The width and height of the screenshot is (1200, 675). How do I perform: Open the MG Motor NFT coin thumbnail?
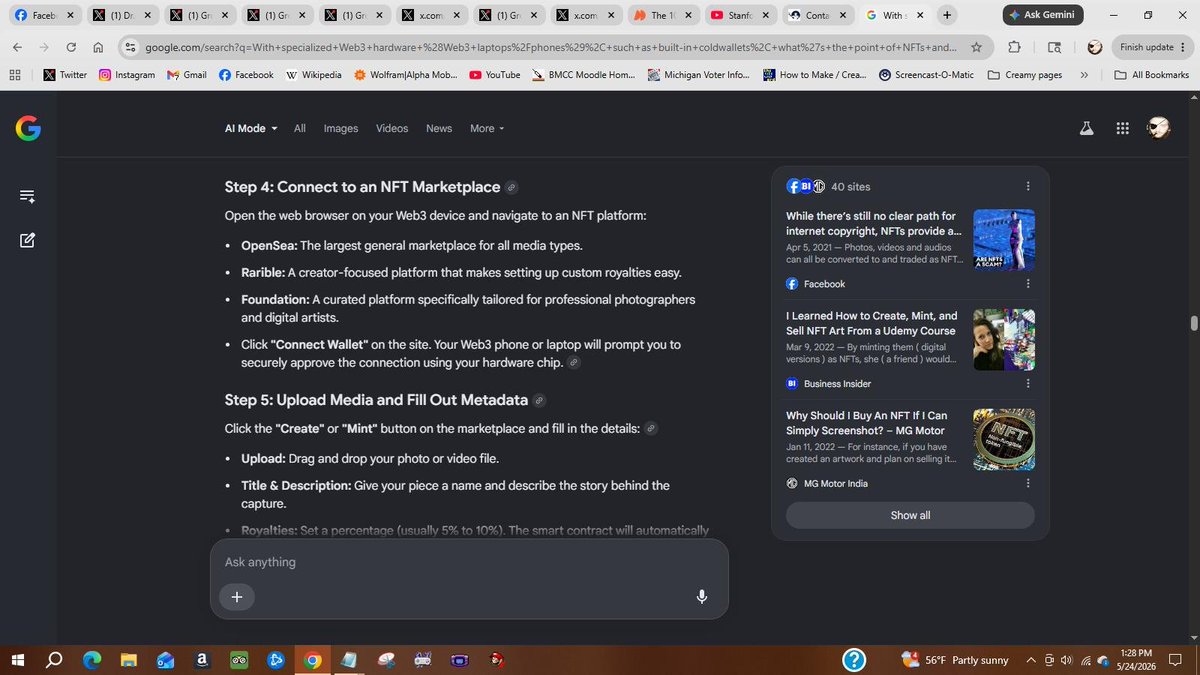(1004, 439)
